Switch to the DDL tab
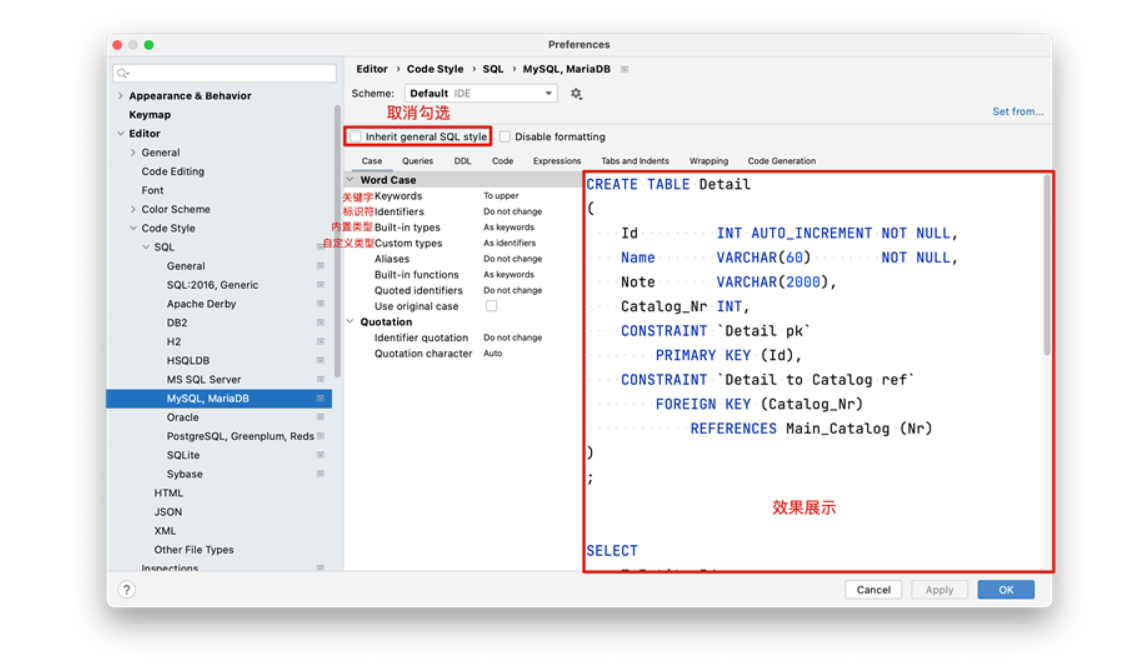The width and height of the screenshot is (1145, 664). 462,161
